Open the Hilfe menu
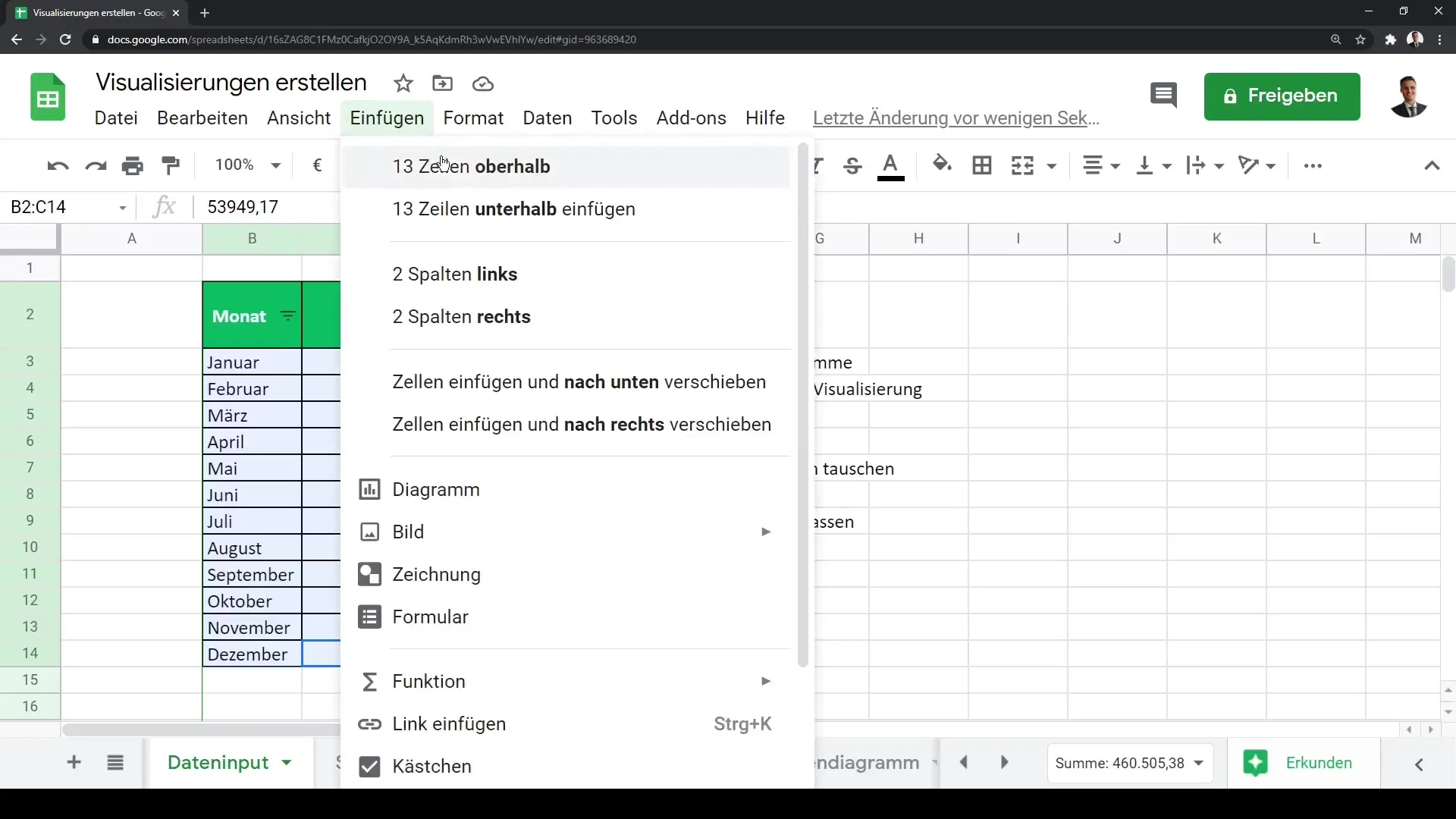This screenshot has height=819, width=1456. [765, 118]
